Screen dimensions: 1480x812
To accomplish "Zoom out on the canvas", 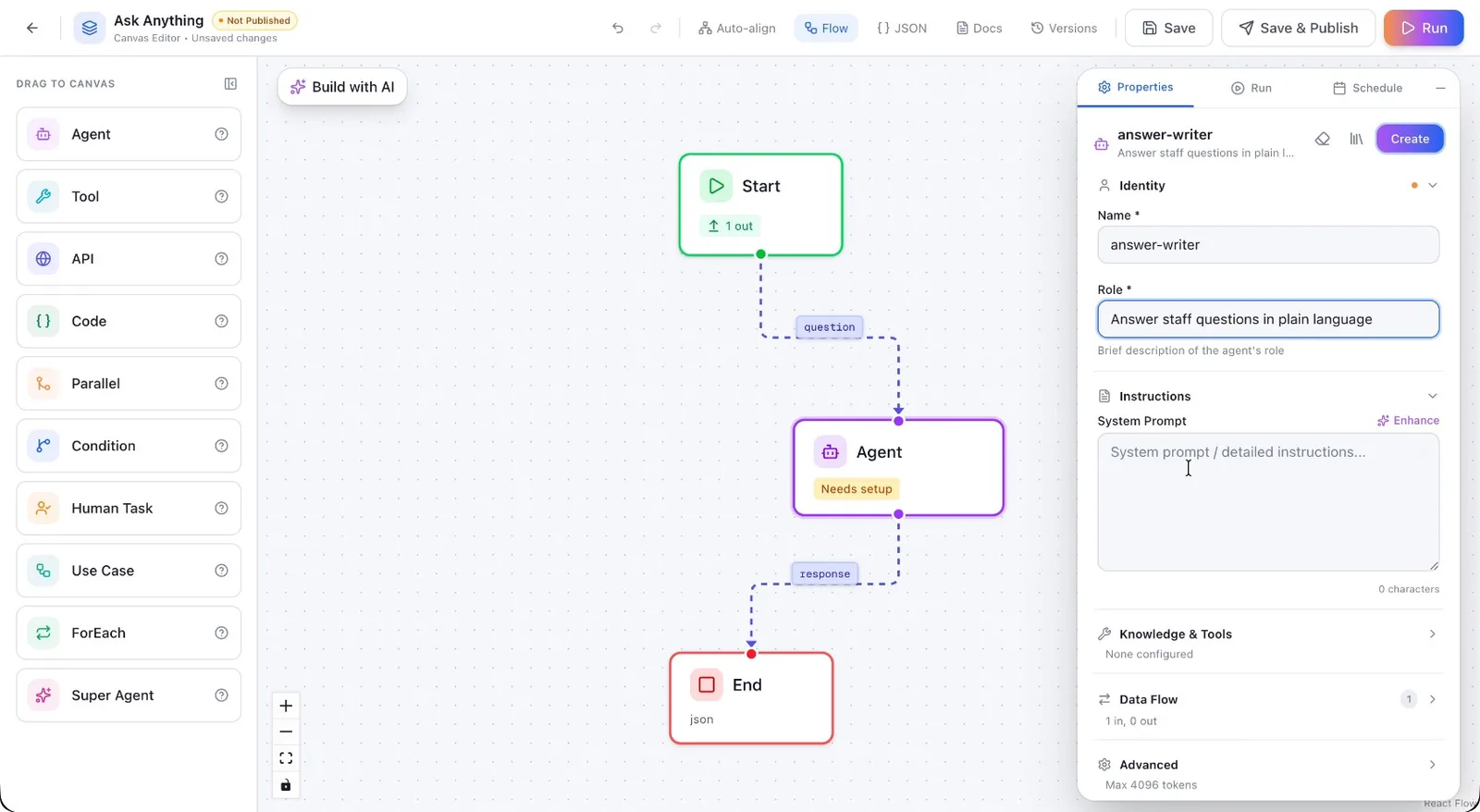I will click(286, 732).
